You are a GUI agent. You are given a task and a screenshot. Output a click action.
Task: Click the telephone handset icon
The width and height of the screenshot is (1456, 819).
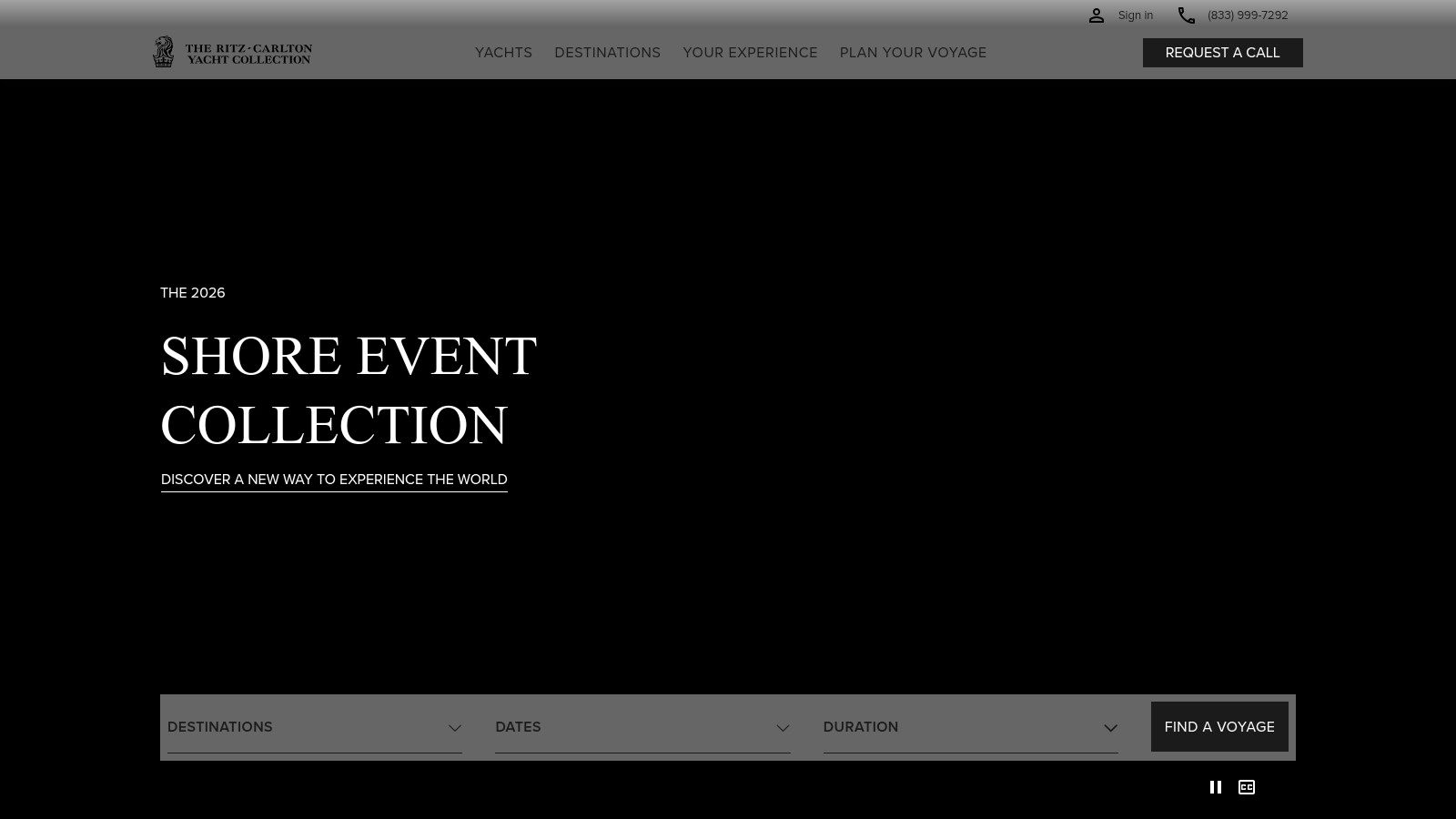click(x=1186, y=15)
